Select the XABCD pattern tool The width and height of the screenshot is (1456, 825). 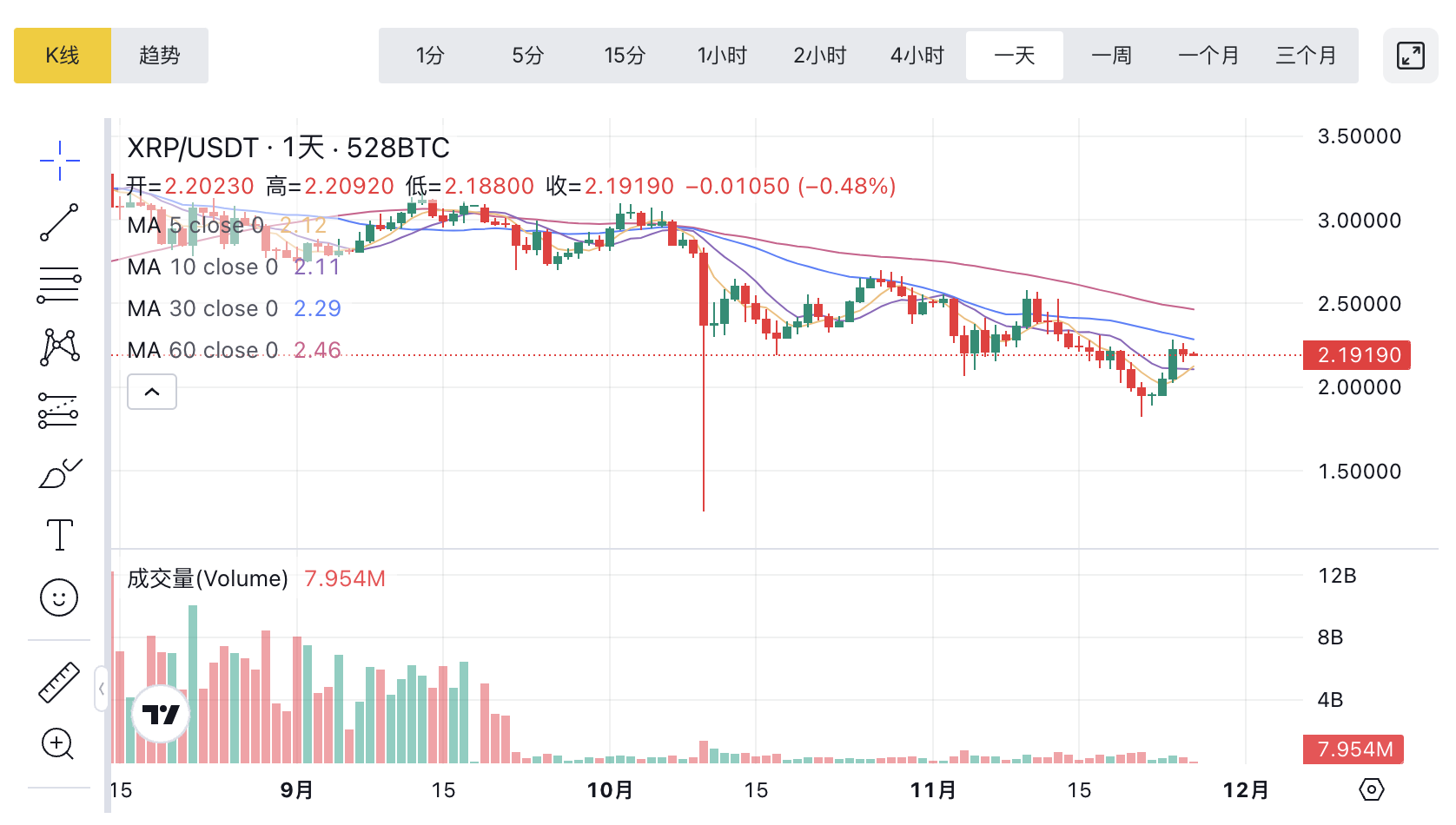pyautogui.click(x=59, y=347)
